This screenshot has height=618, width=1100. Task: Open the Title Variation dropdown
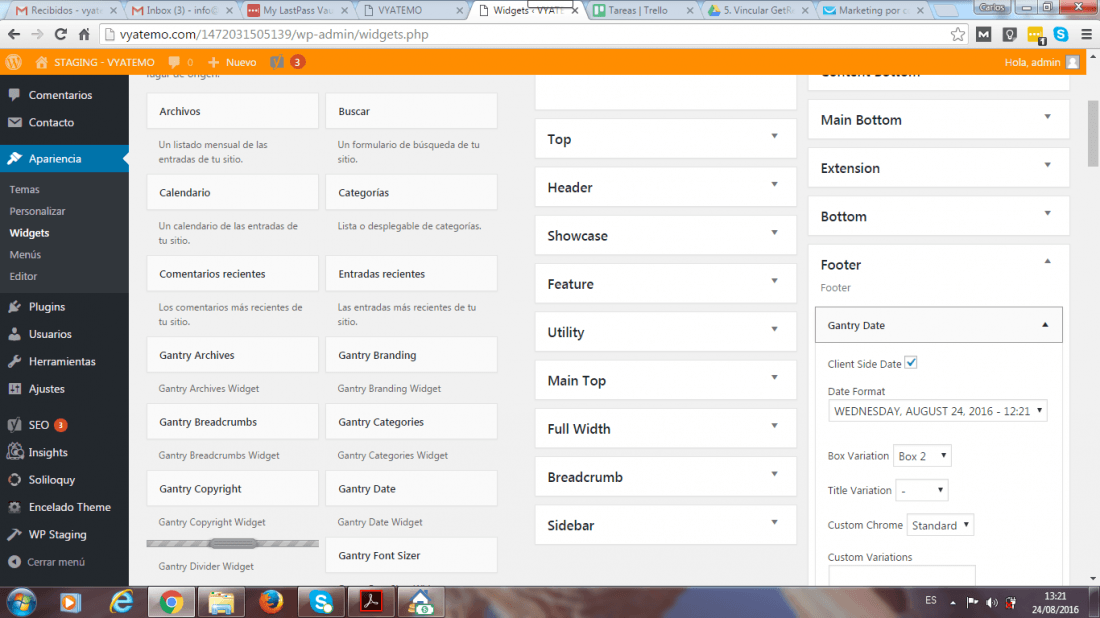tap(922, 490)
